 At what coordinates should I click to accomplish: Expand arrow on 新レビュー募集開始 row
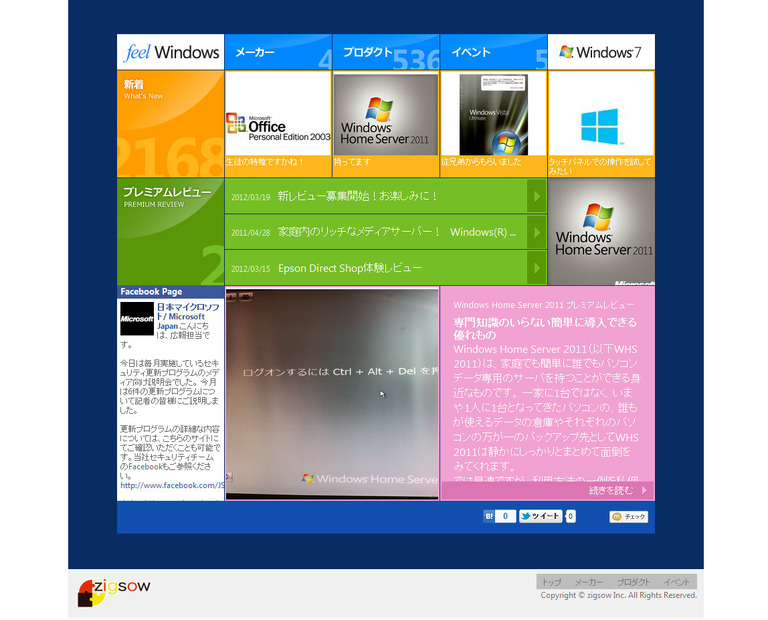tap(537, 196)
